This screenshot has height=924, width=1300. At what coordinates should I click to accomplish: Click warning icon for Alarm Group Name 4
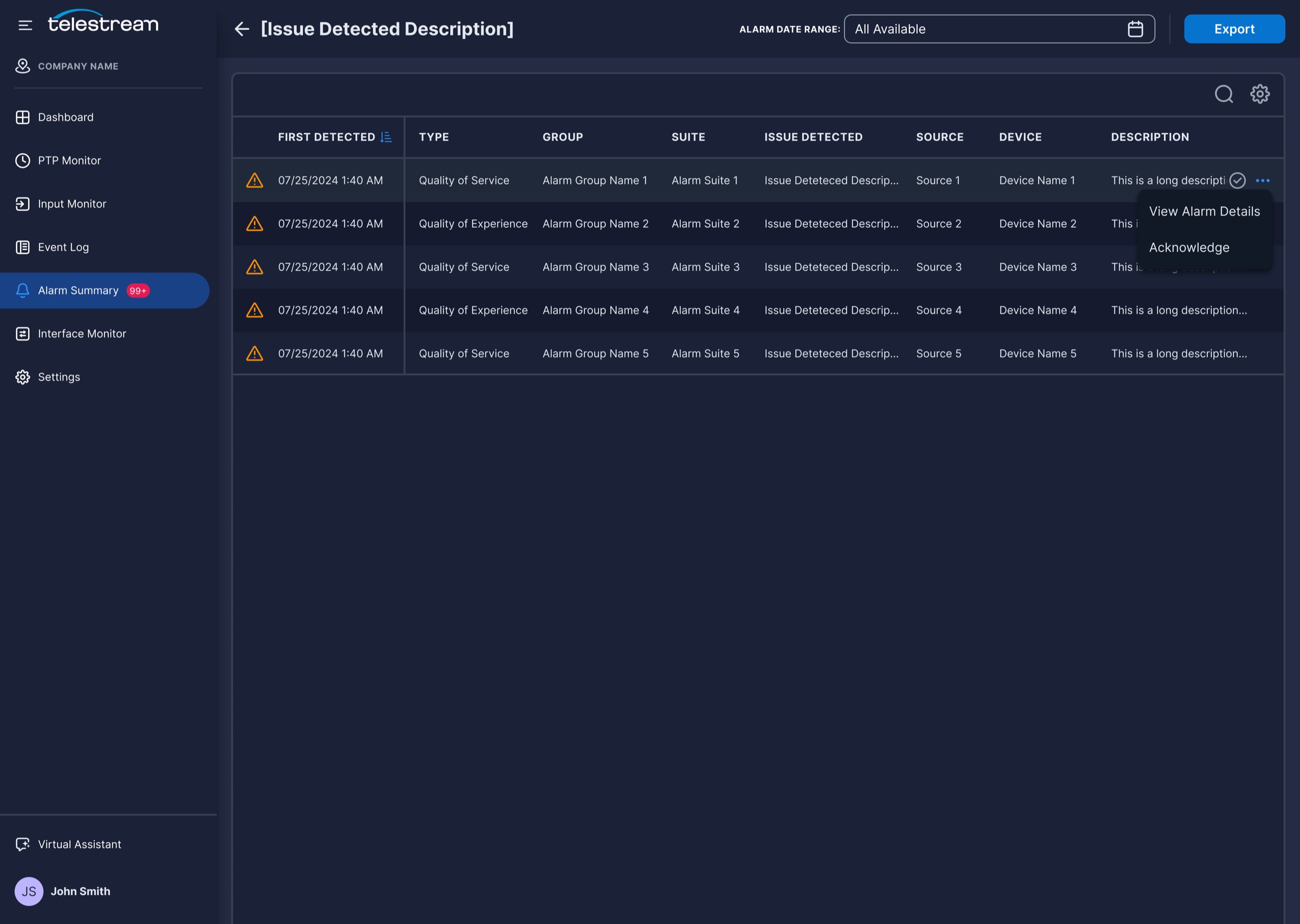tap(254, 310)
